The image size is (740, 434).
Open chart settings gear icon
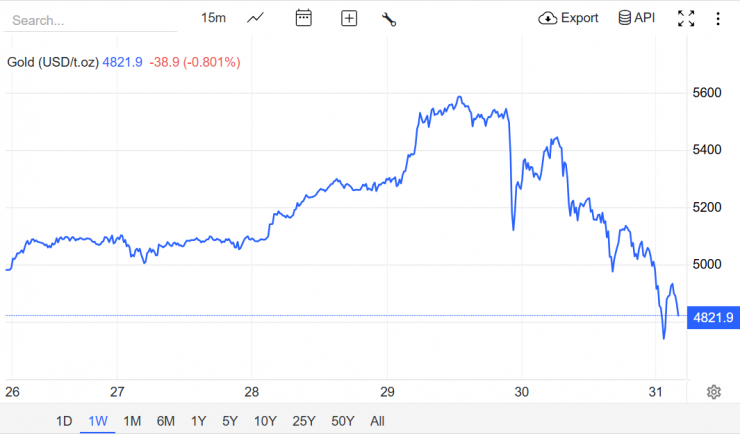(714, 391)
